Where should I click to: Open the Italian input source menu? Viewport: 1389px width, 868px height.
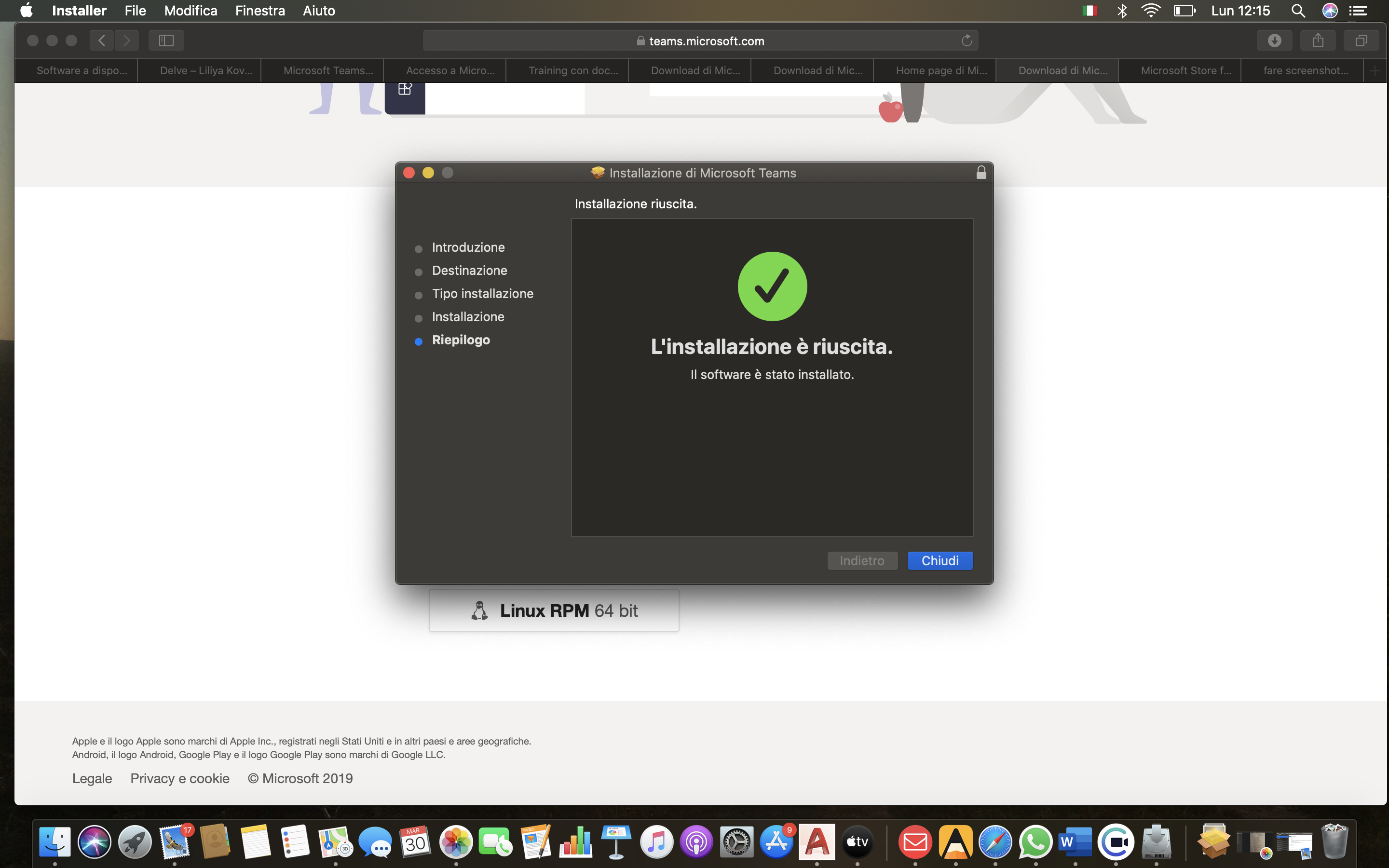point(1089,10)
